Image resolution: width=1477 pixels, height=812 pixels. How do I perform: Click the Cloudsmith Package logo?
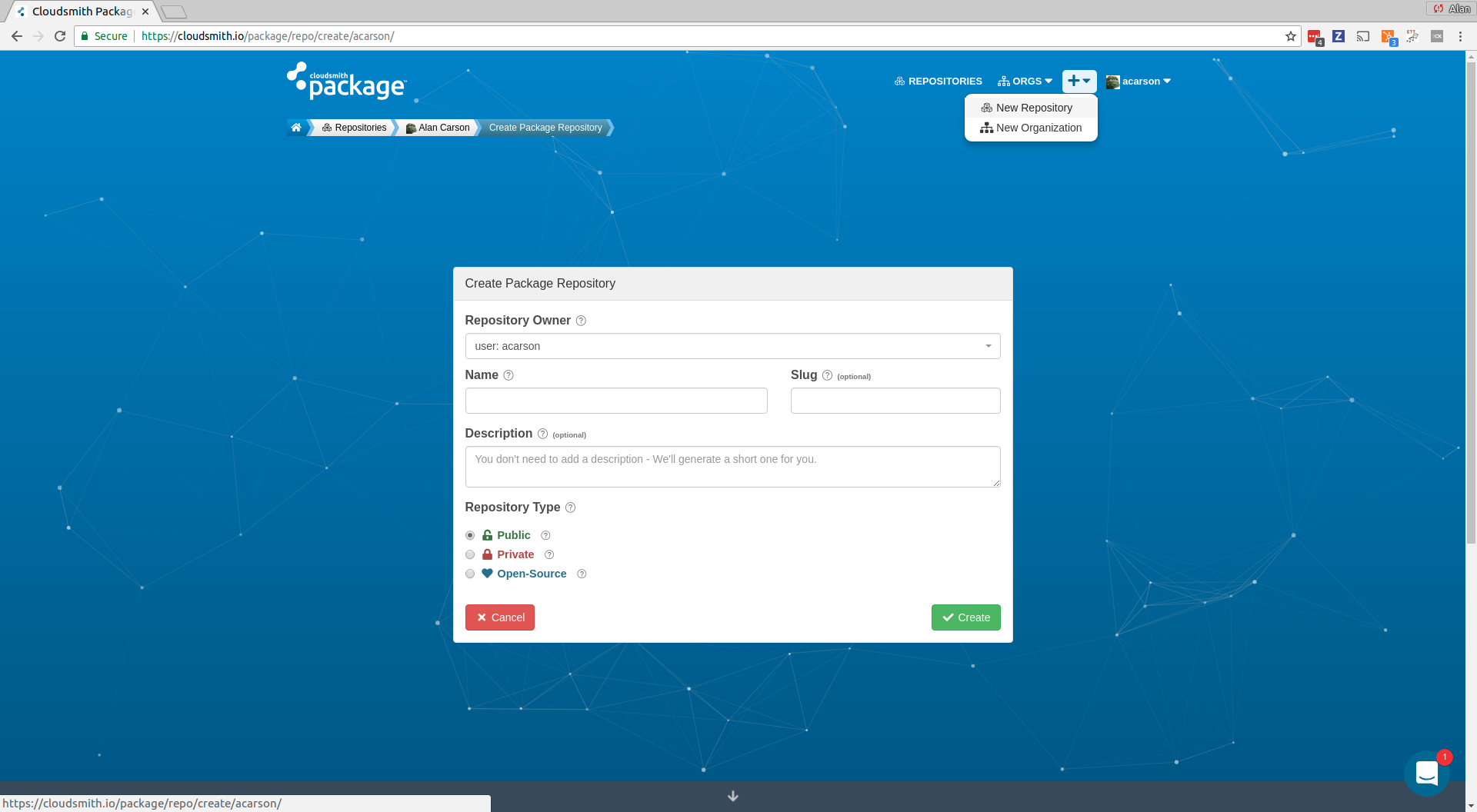click(346, 81)
